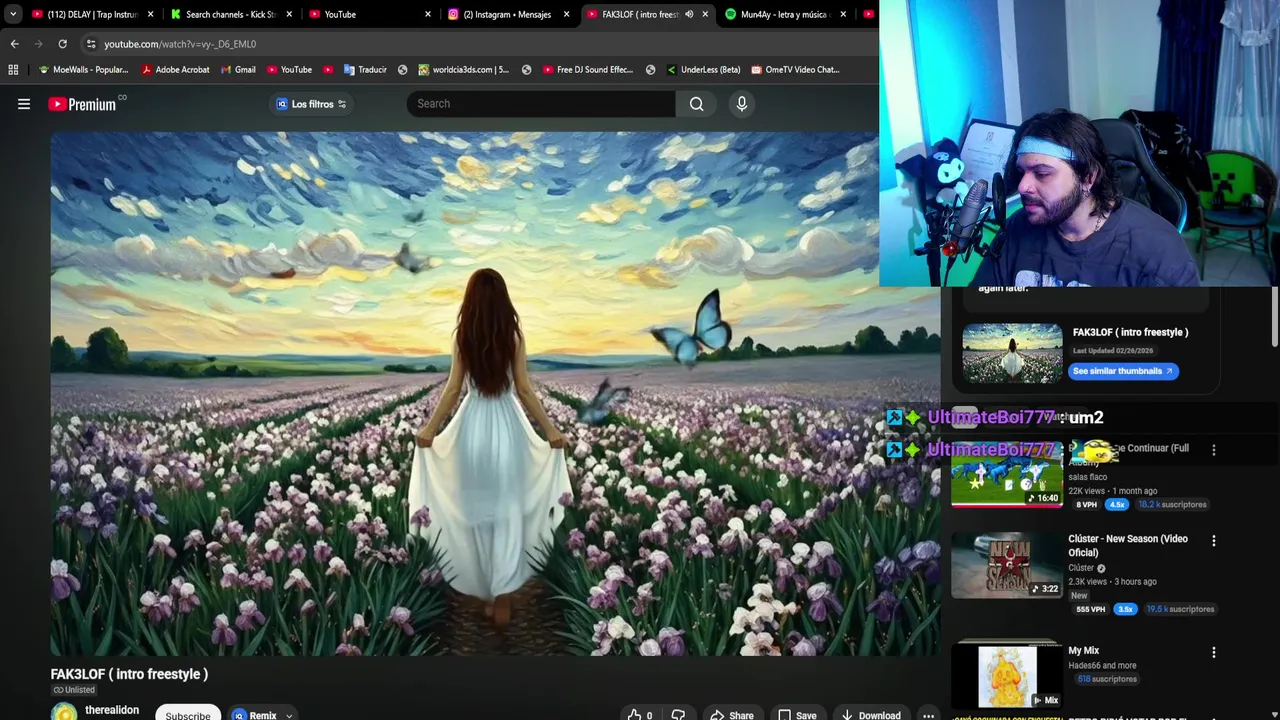The width and height of the screenshot is (1280, 720).
Task: Open the Clúster New Season thumbnail
Action: [x=1007, y=565]
